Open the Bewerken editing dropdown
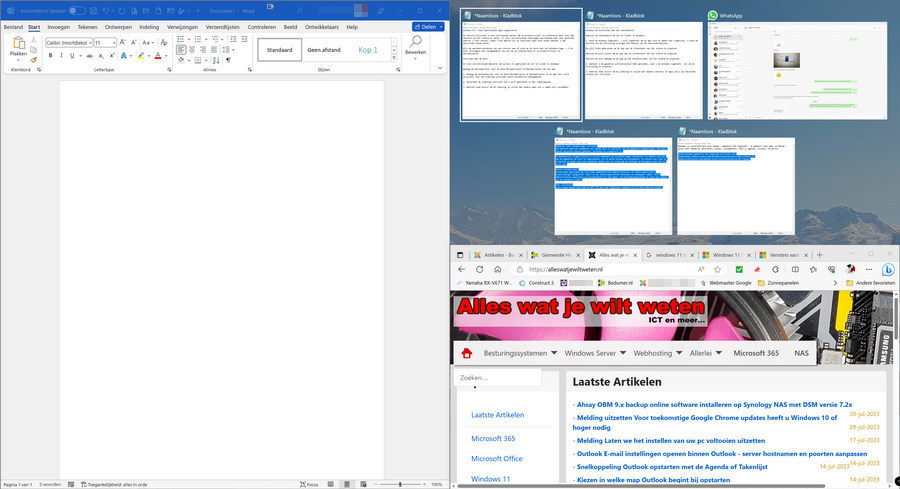This screenshot has width=900, height=489. click(416, 47)
